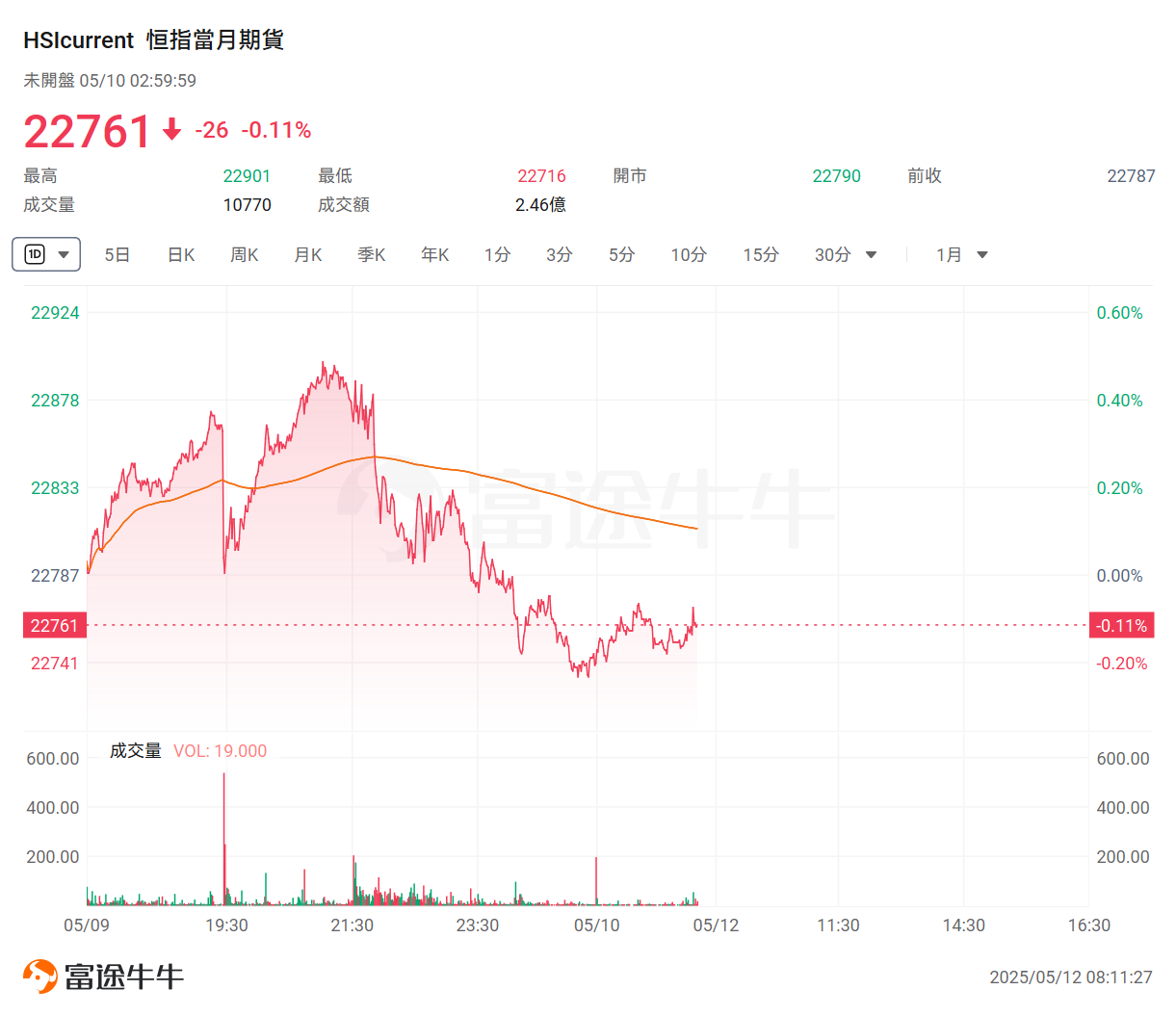Select the 15分 interval
The height and width of the screenshot is (1016, 1176).
pos(760,255)
